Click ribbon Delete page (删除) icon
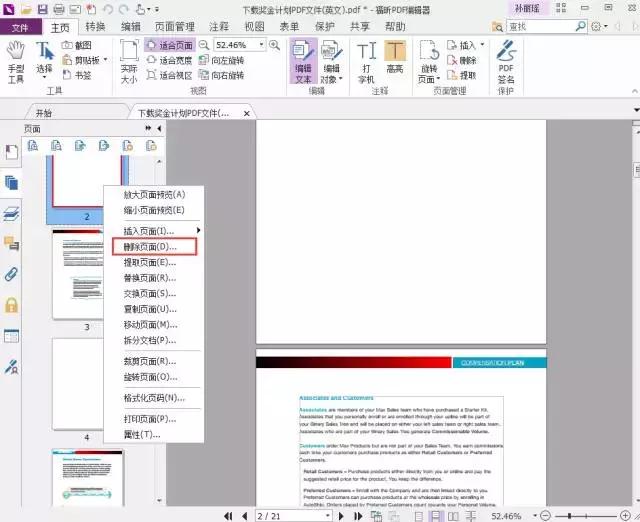Screen dimensions: 640x522 click(461, 60)
